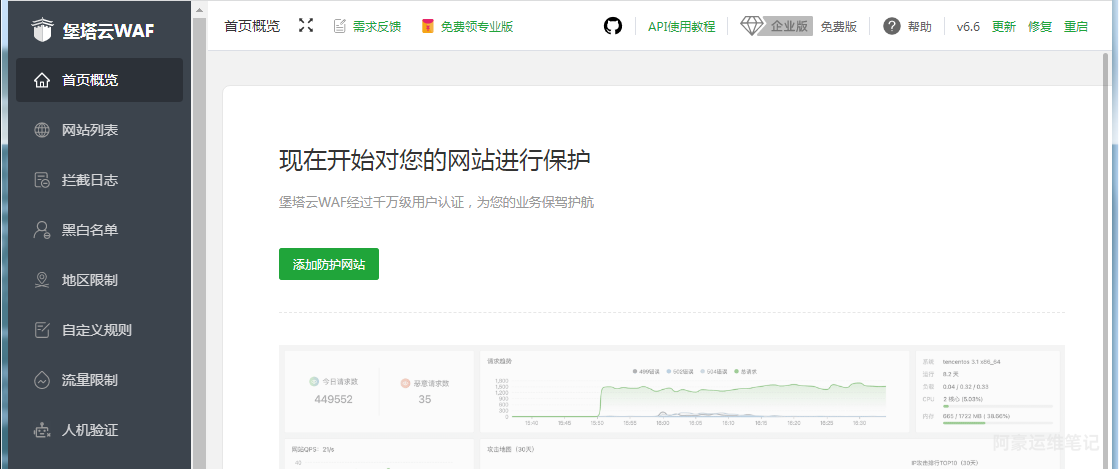Click the 现在开始对您的网站进行保护 heading
The image size is (1119, 469).
click(x=435, y=161)
